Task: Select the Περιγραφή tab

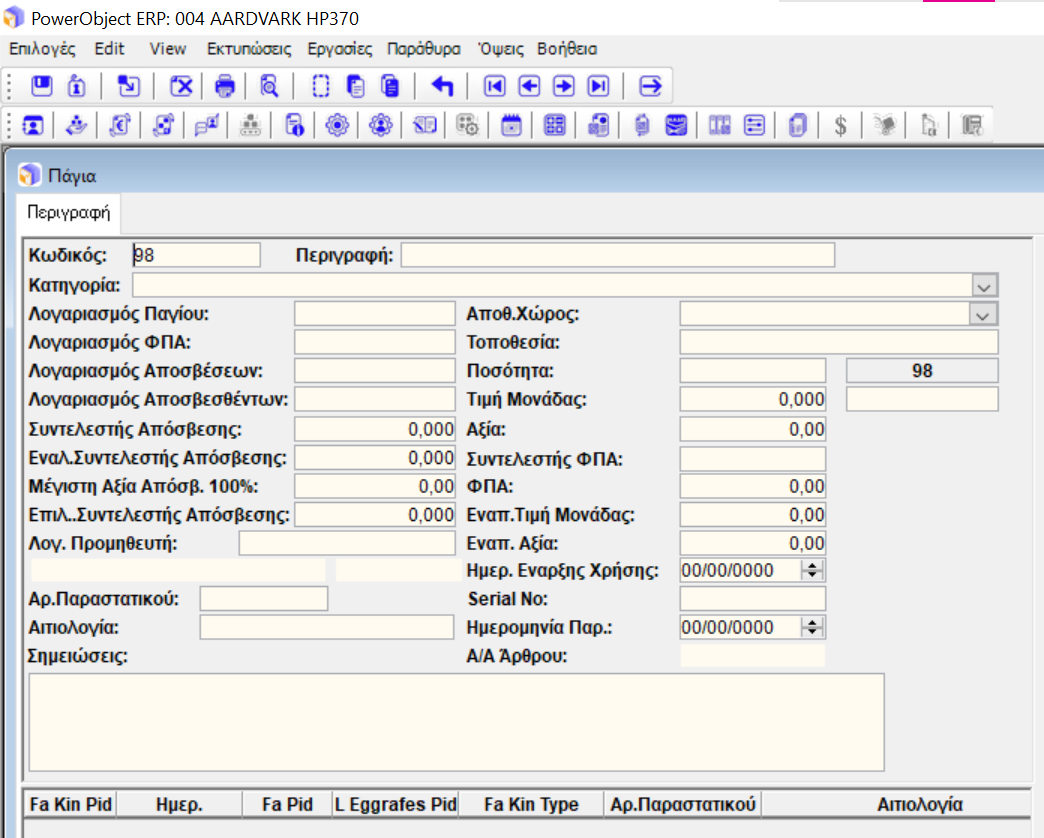Action: (x=68, y=212)
